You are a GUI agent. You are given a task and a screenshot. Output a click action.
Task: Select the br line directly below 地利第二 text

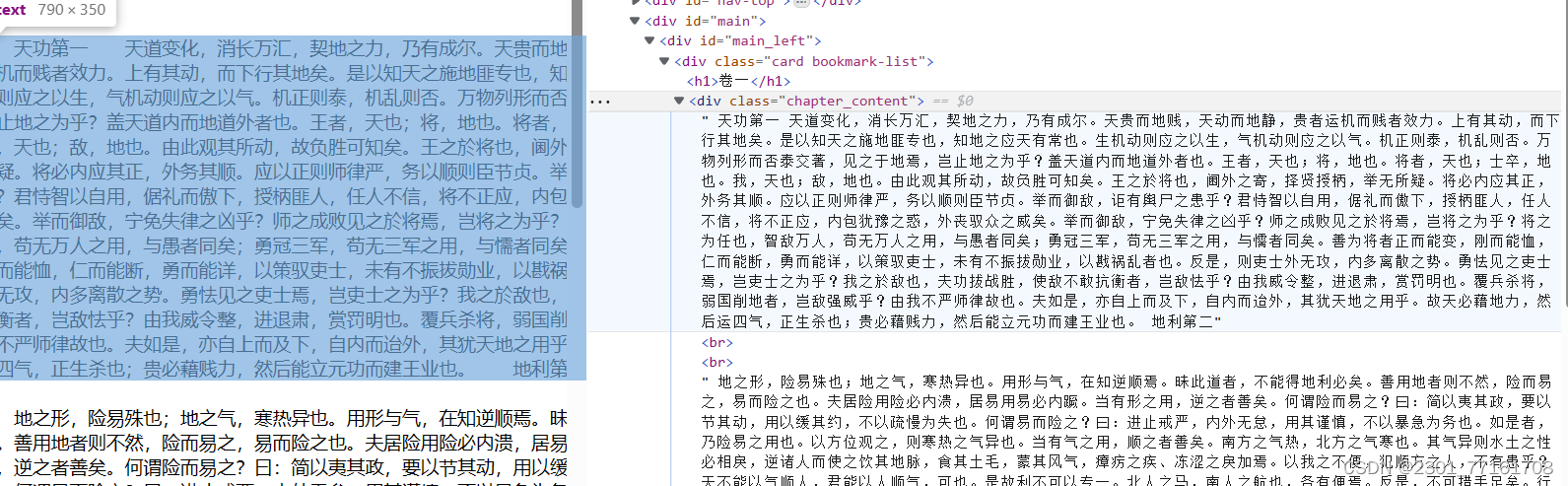[x=716, y=342]
